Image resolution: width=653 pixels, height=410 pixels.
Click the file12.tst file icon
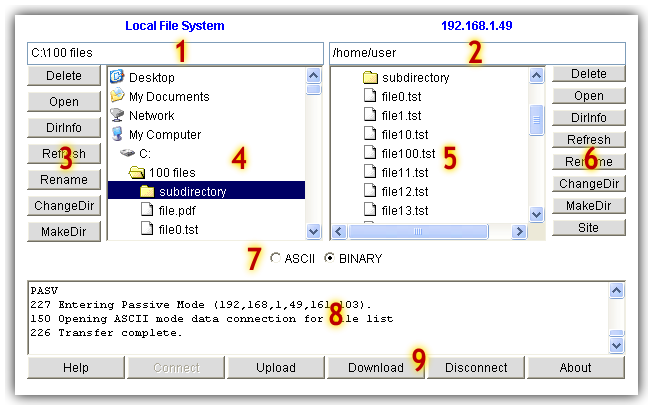370,191
